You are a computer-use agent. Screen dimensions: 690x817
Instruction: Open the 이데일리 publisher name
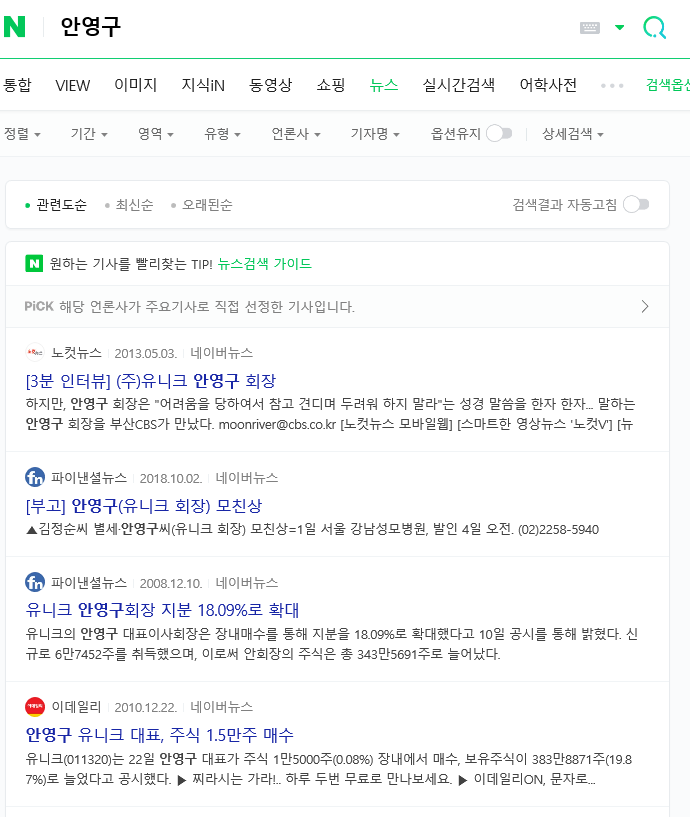(76, 707)
